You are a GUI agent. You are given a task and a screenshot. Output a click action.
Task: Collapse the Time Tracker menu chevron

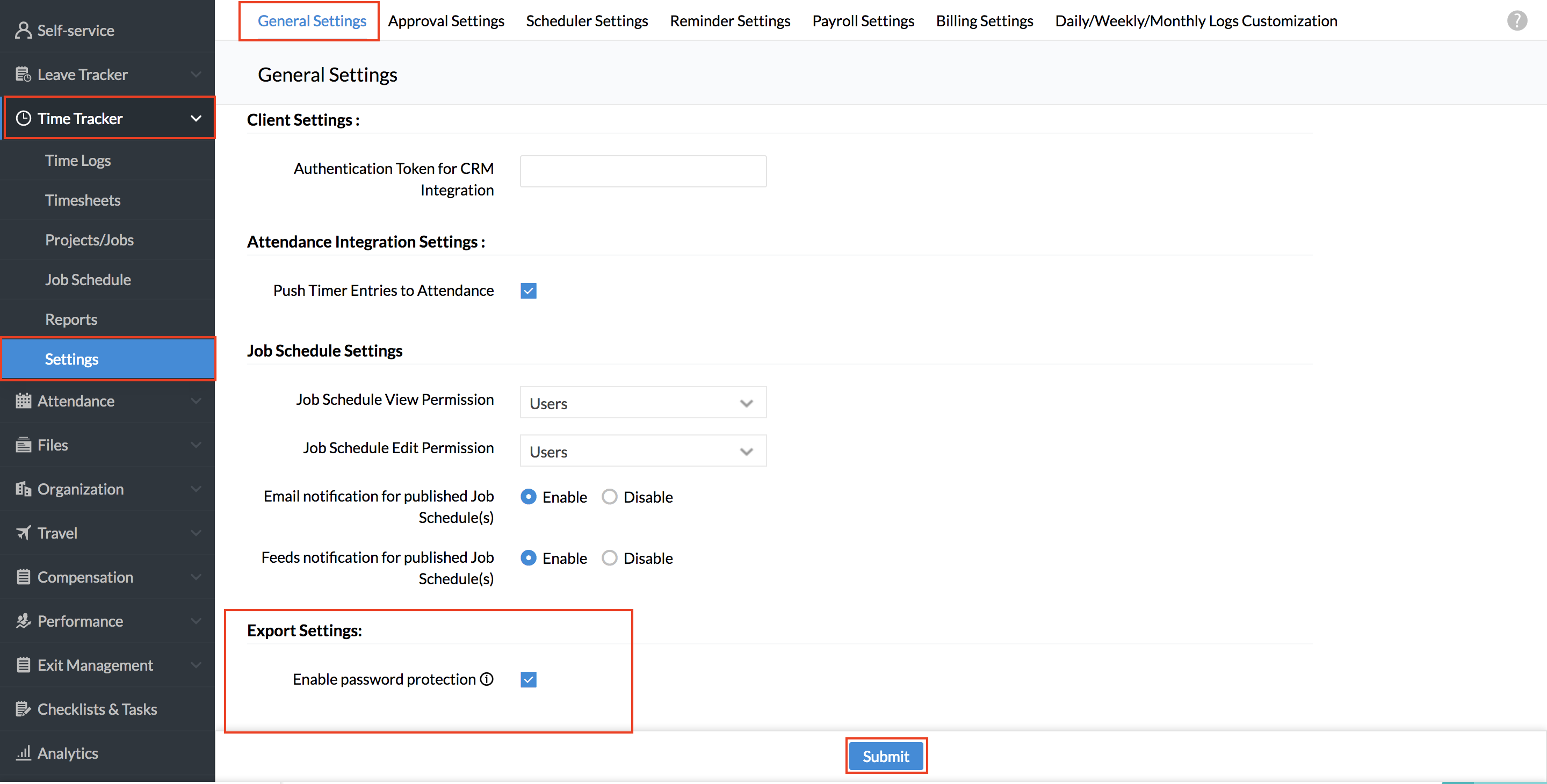tap(196, 118)
